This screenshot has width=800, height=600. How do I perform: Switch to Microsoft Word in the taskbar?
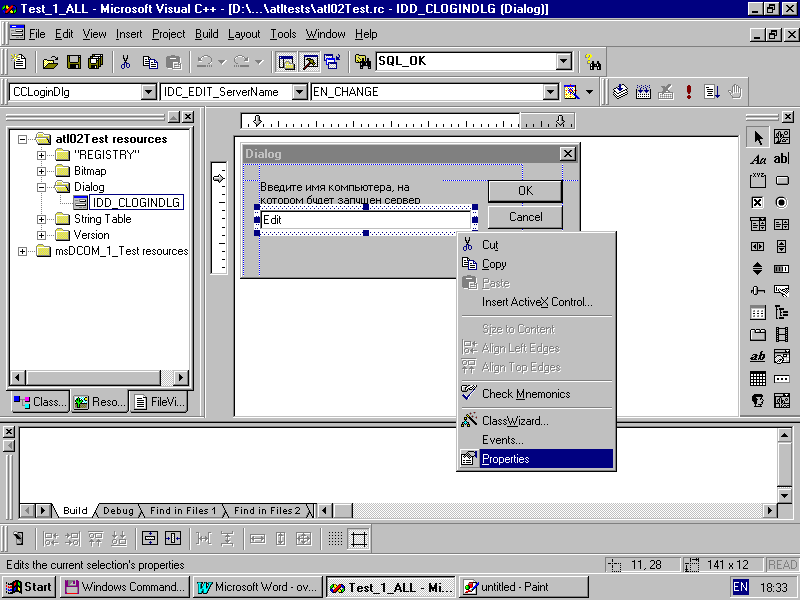258,587
